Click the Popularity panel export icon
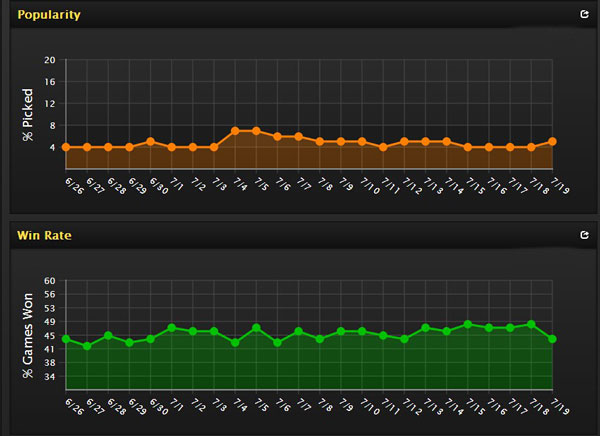 (584, 15)
